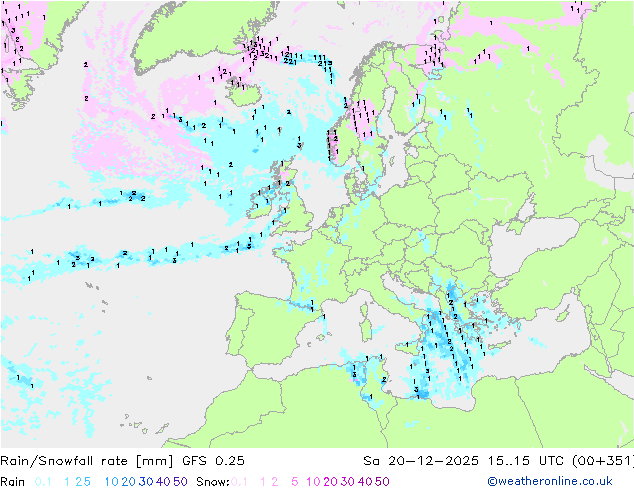Select the rain 0.1 legend value
This screenshot has width=634, height=490.
click(43, 482)
